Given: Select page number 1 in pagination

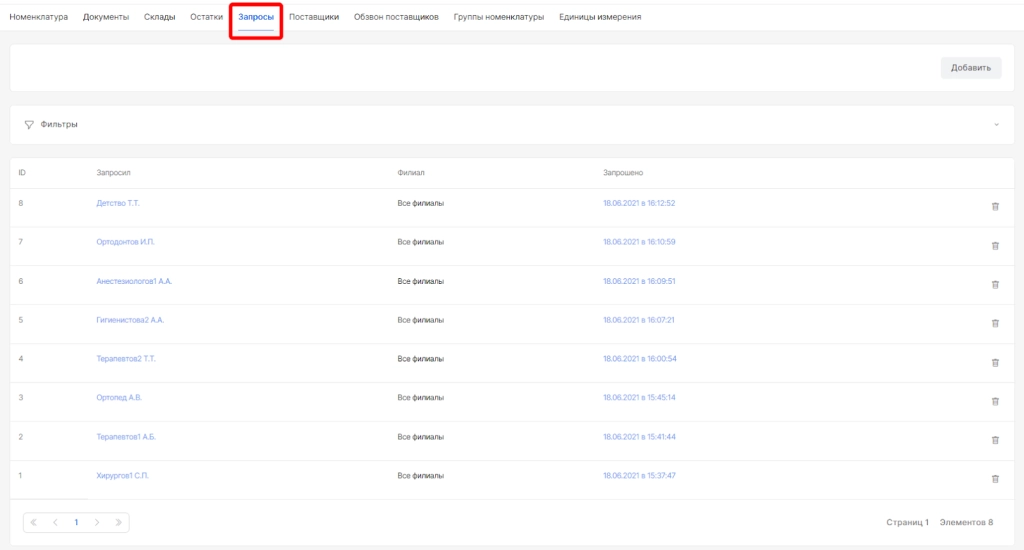Looking at the screenshot, I should (x=76, y=522).
